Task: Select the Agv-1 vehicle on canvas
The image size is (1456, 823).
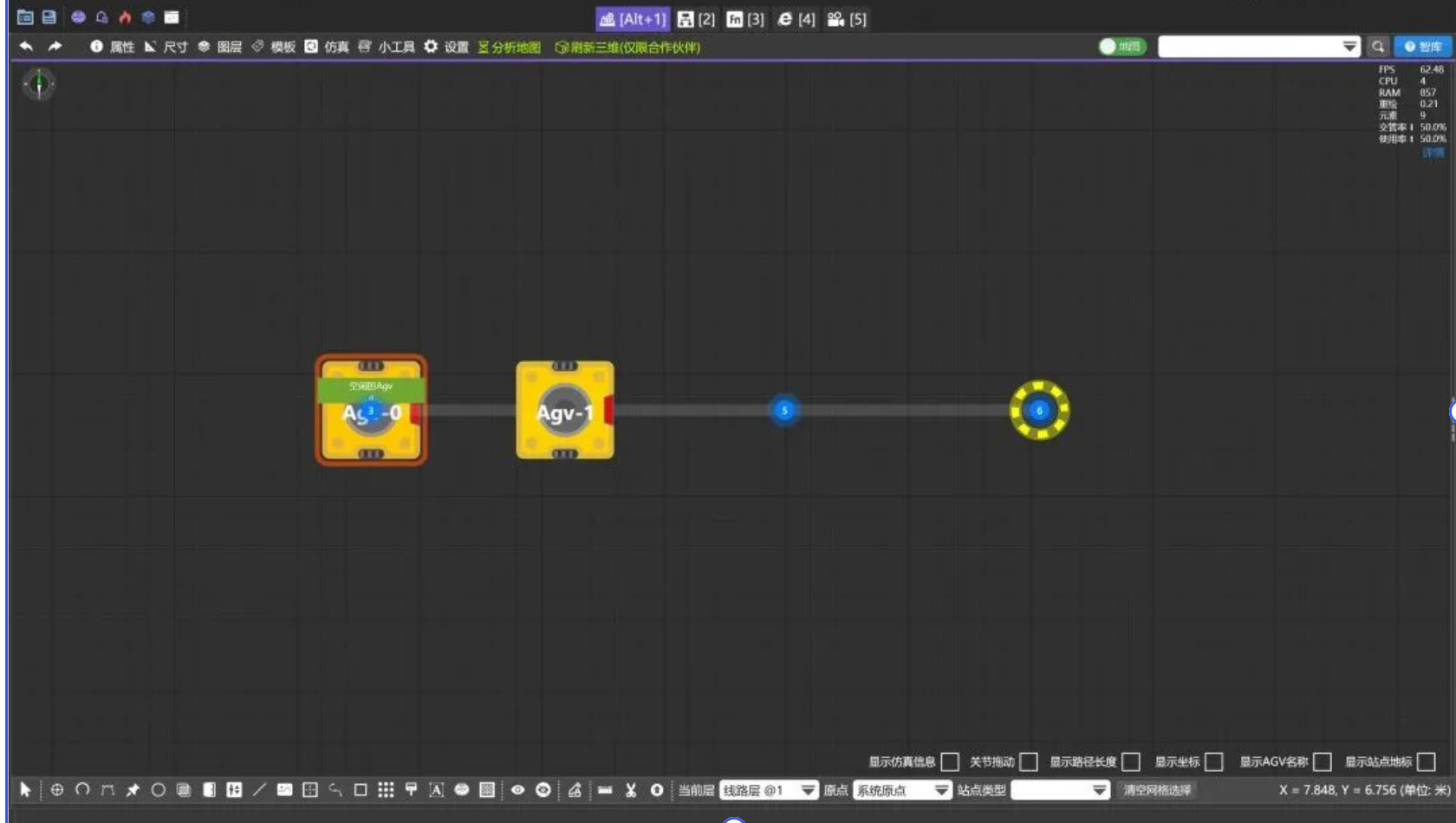Action: click(565, 411)
